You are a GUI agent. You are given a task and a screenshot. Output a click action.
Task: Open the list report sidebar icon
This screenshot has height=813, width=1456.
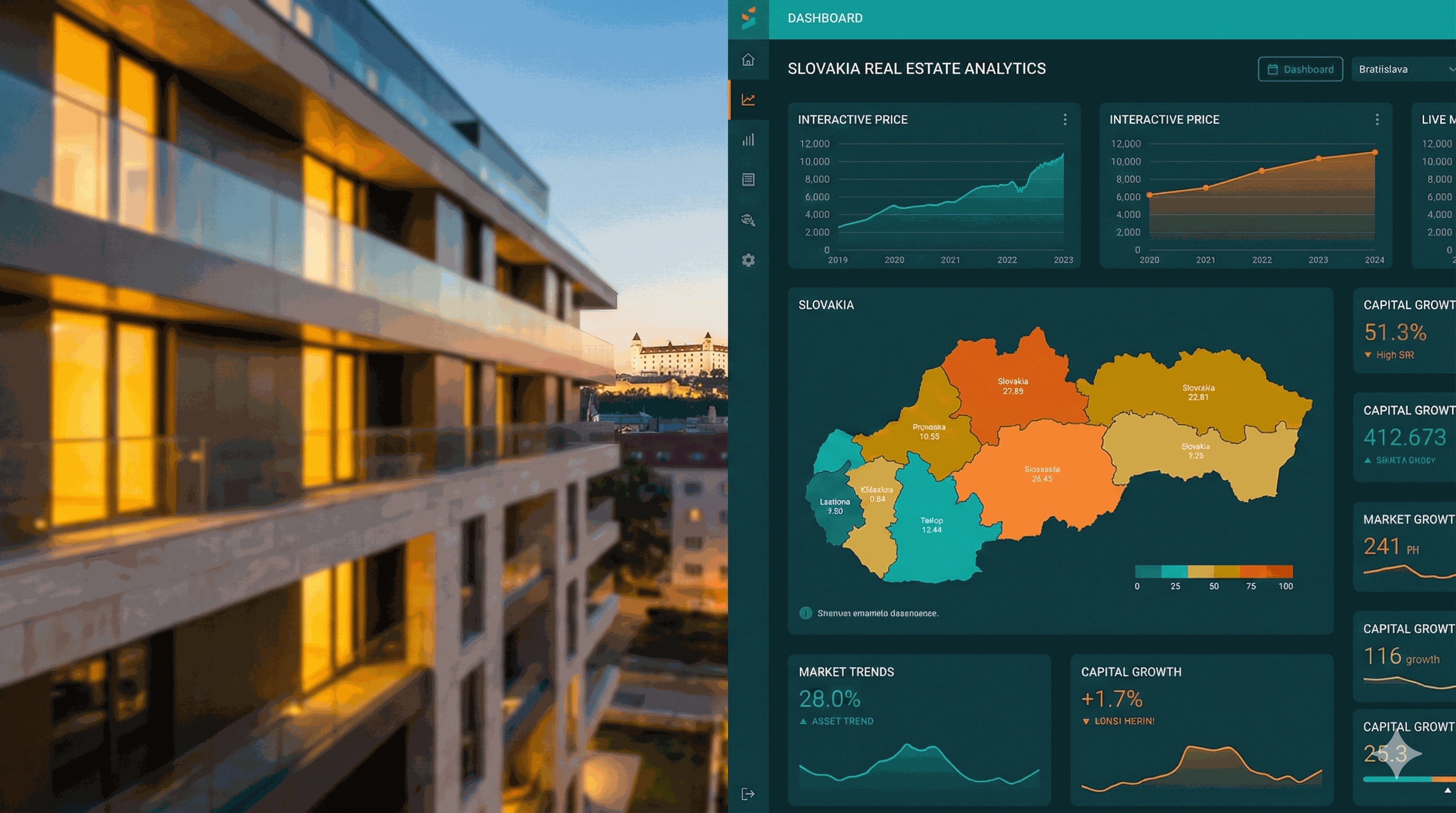[x=748, y=180]
